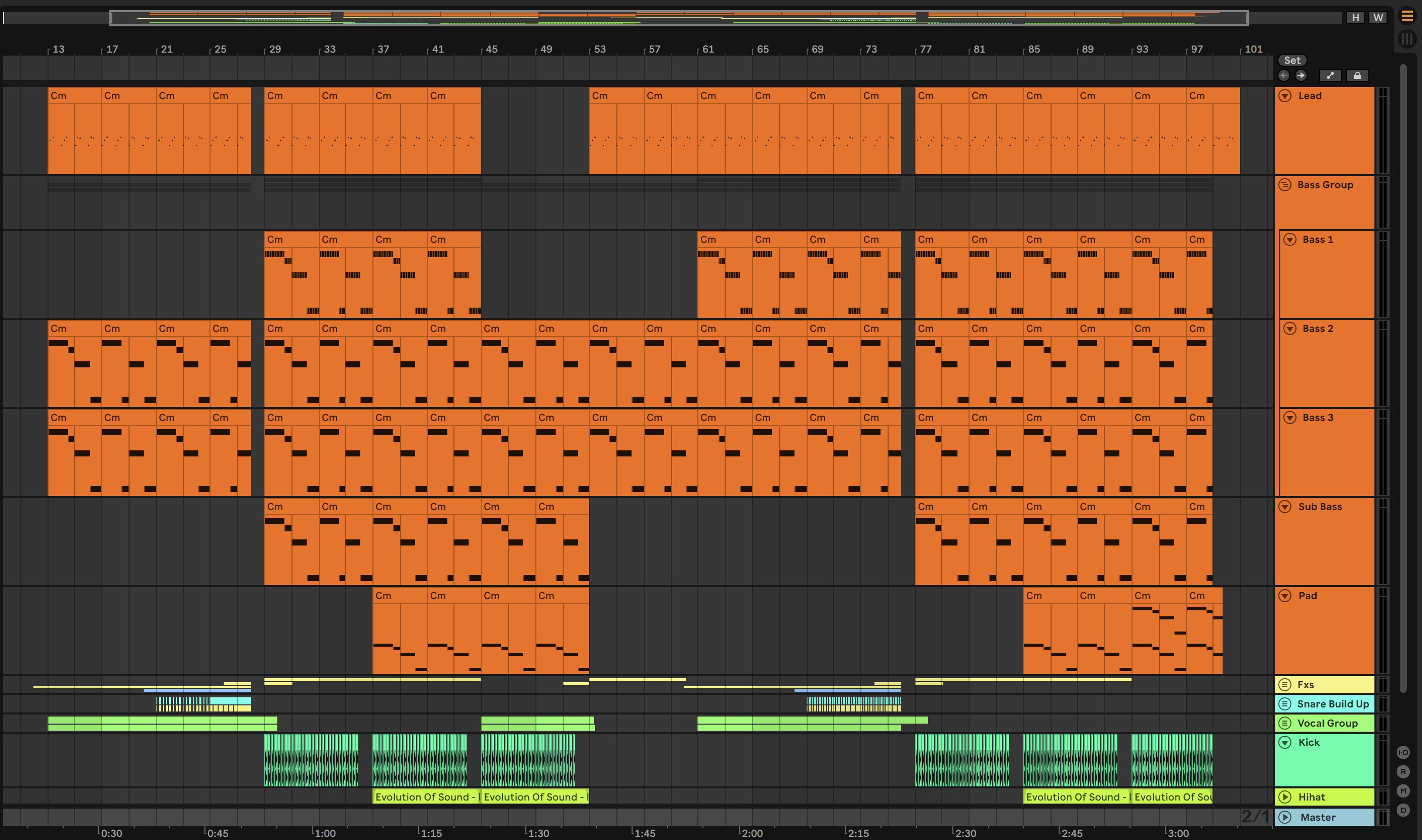The width and height of the screenshot is (1422, 840).
Task: Collapse the Lead track
Action: (x=1285, y=96)
